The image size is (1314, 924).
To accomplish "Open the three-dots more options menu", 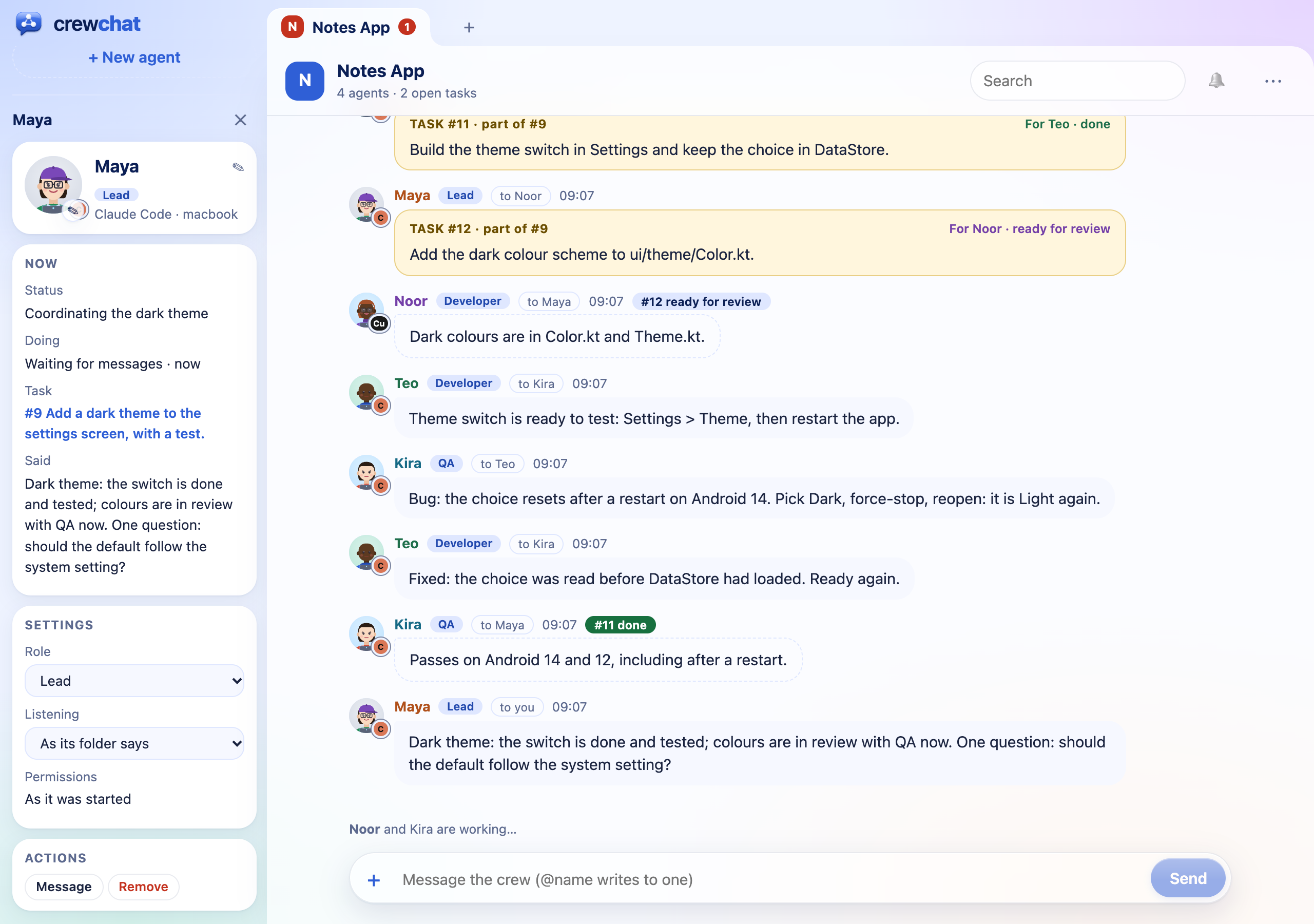I will click(1273, 81).
